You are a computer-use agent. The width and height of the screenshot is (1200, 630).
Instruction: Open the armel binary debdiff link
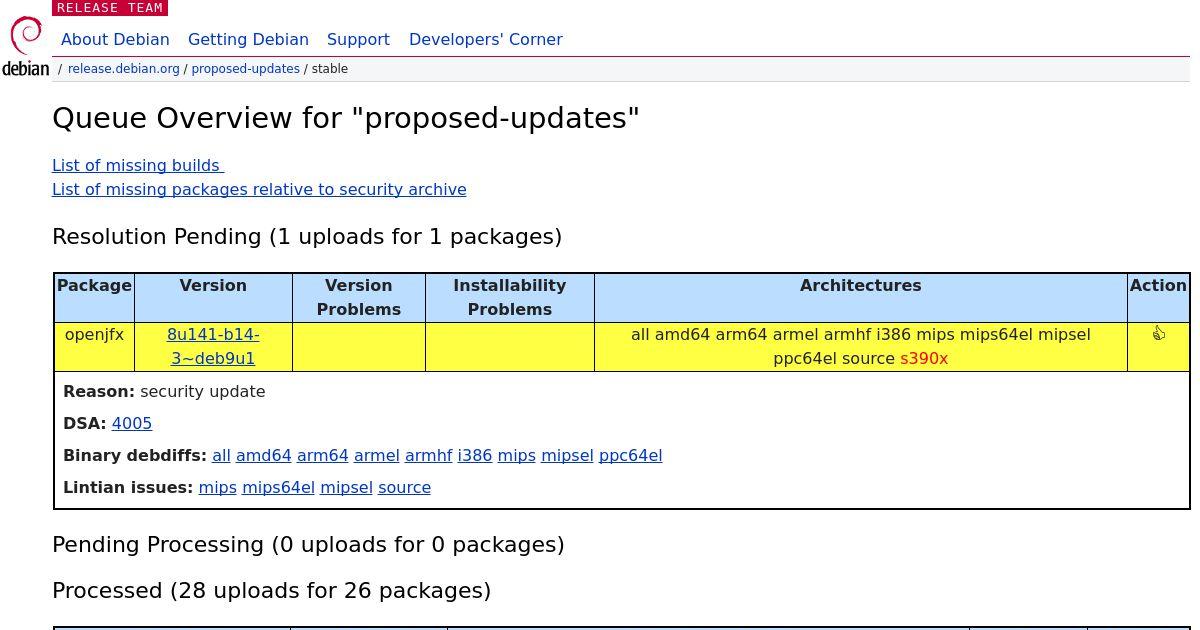(x=377, y=455)
